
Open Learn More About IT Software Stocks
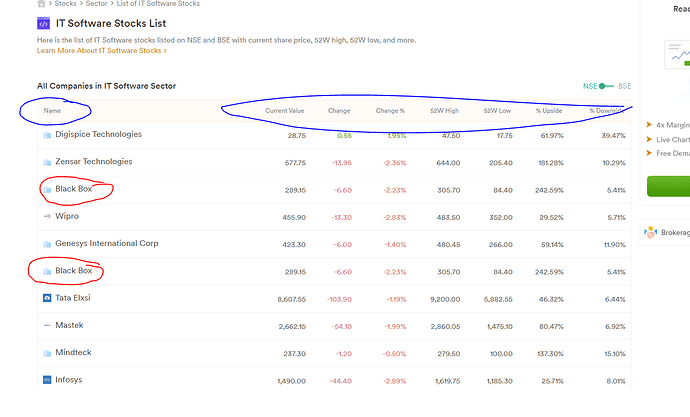(x=102, y=51)
